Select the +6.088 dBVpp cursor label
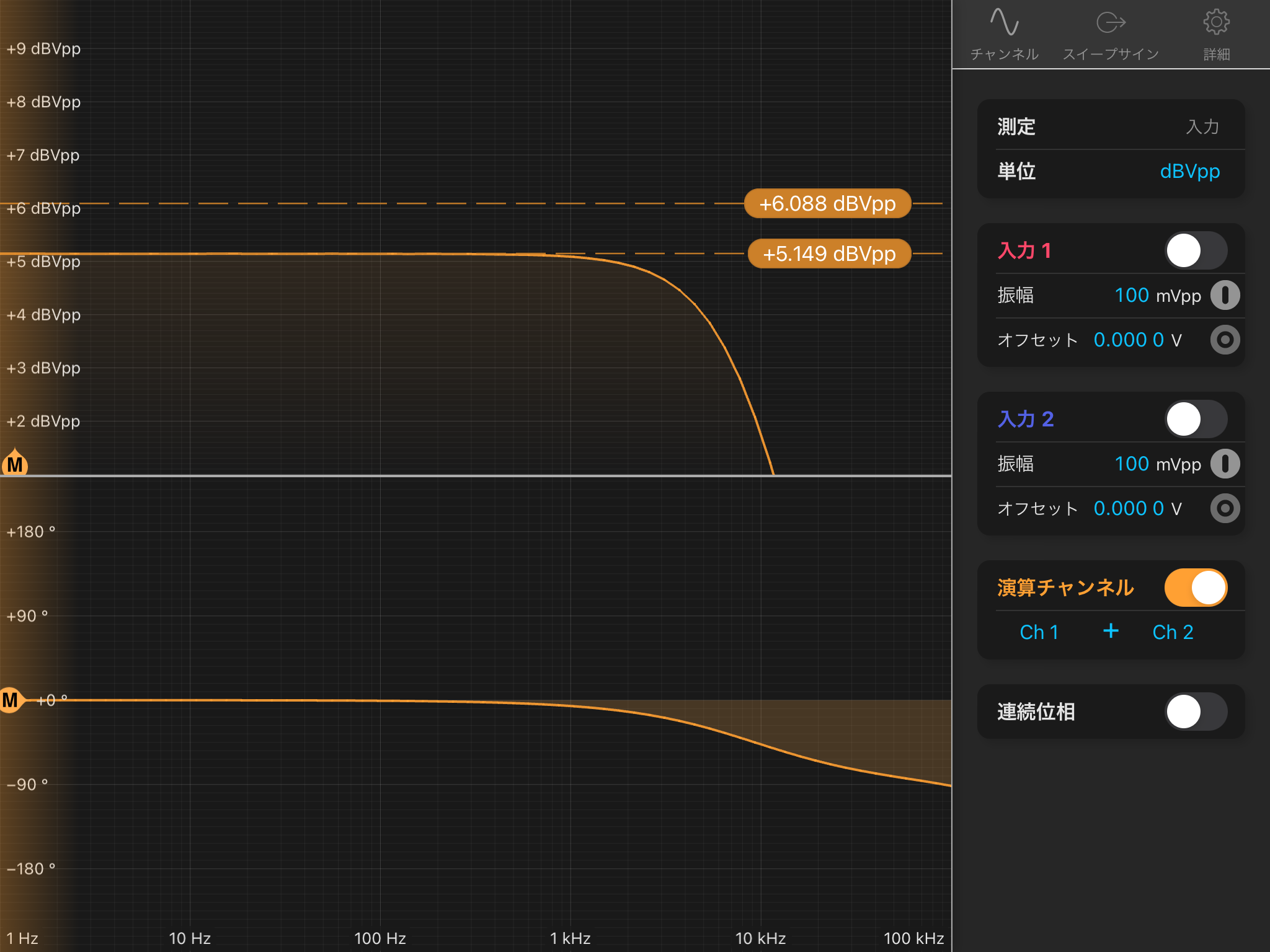This screenshot has height=952, width=1270. coord(827,203)
